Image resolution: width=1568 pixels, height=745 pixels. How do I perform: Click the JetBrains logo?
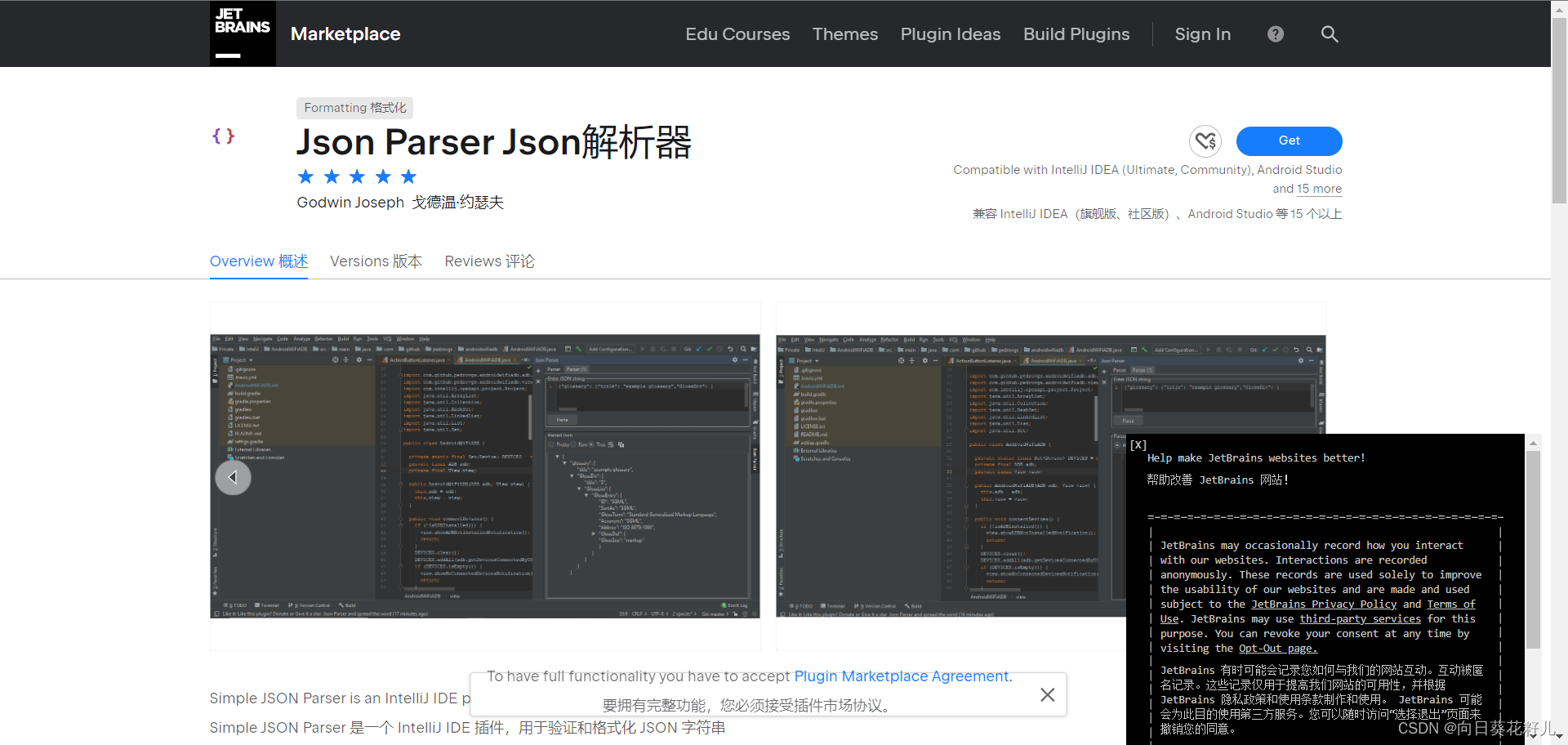point(243,33)
